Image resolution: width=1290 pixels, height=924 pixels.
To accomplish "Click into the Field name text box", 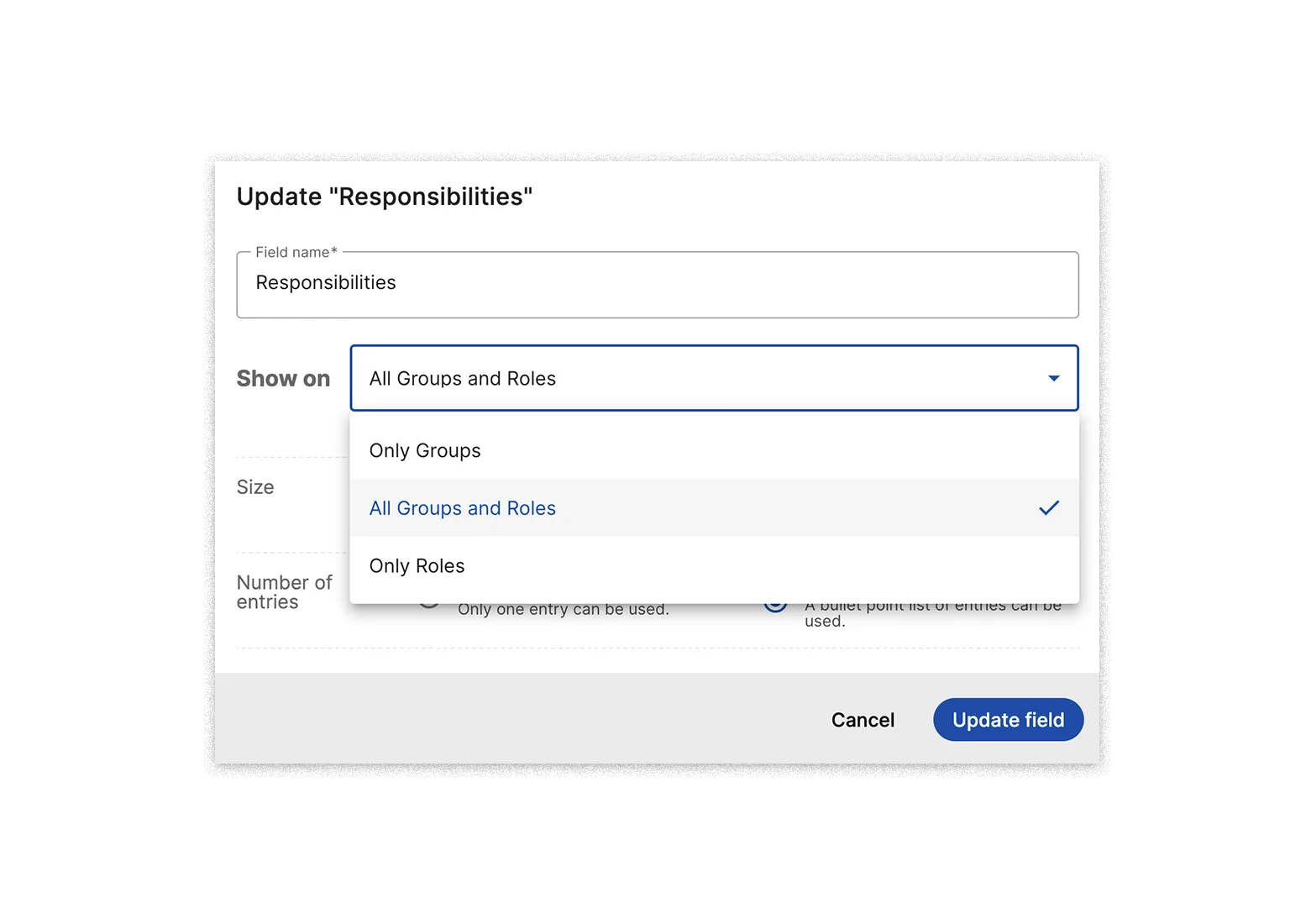I will (657, 284).
